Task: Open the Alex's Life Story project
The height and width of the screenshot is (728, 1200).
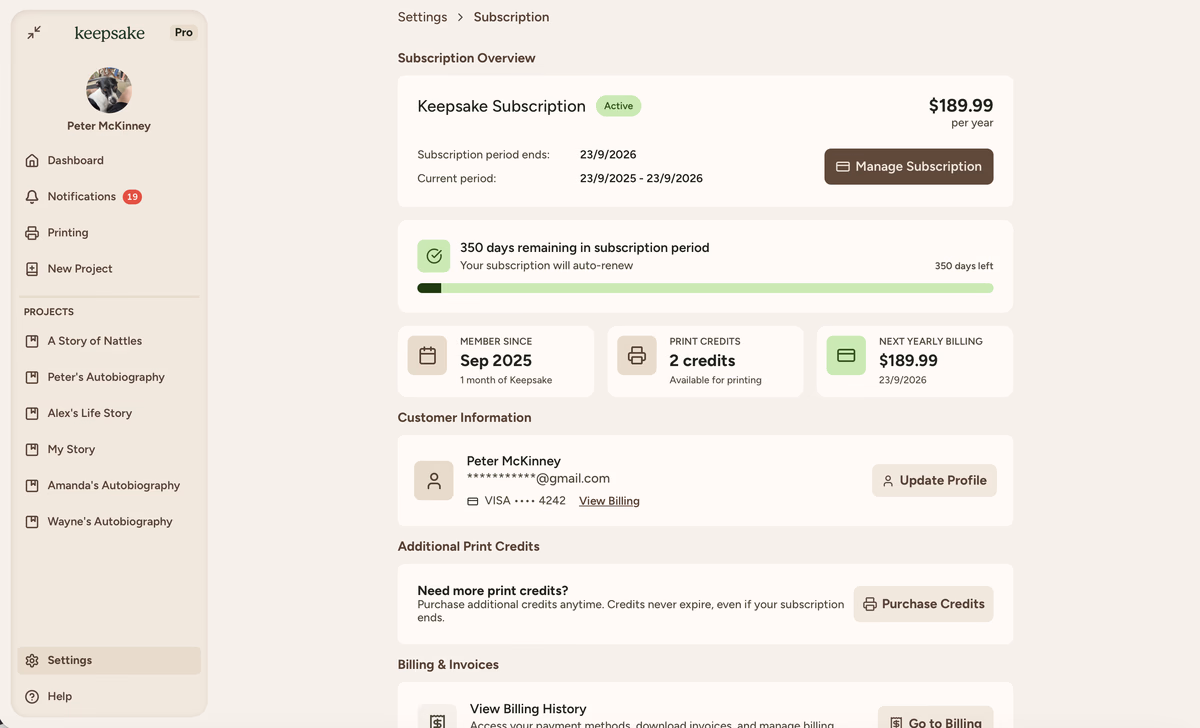Action: pyautogui.click(x=89, y=413)
